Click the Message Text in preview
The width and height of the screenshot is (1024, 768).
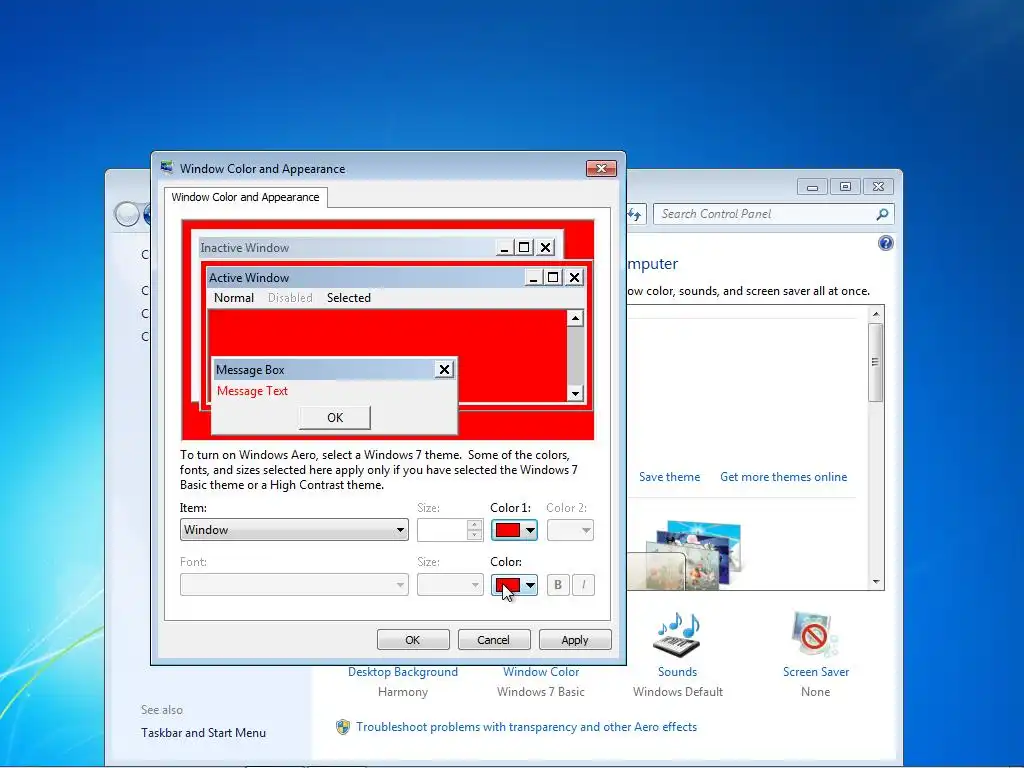pyautogui.click(x=252, y=391)
